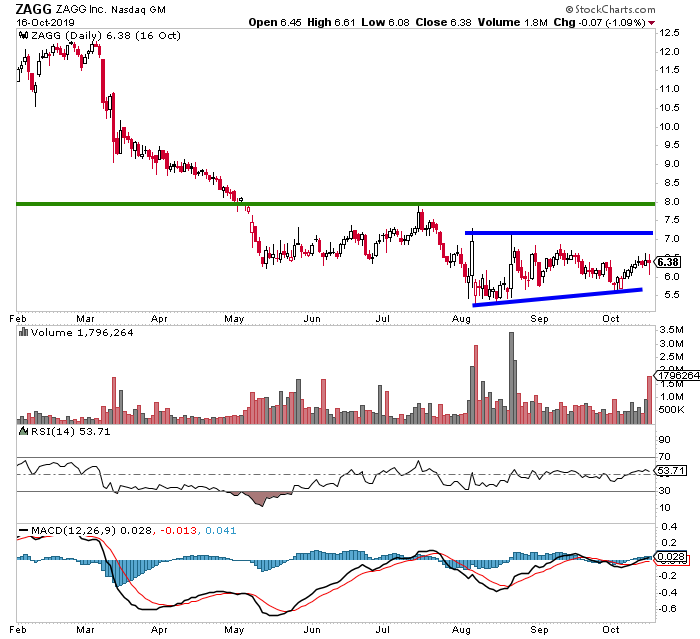Click the MACD signal value -0.013
Viewport: 700px width, 639px height.
[179, 530]
